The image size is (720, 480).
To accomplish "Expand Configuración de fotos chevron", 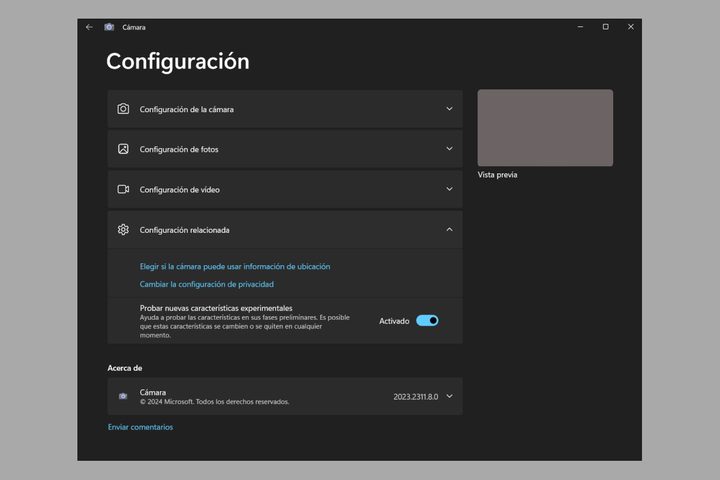I will (x=449, y=149).
